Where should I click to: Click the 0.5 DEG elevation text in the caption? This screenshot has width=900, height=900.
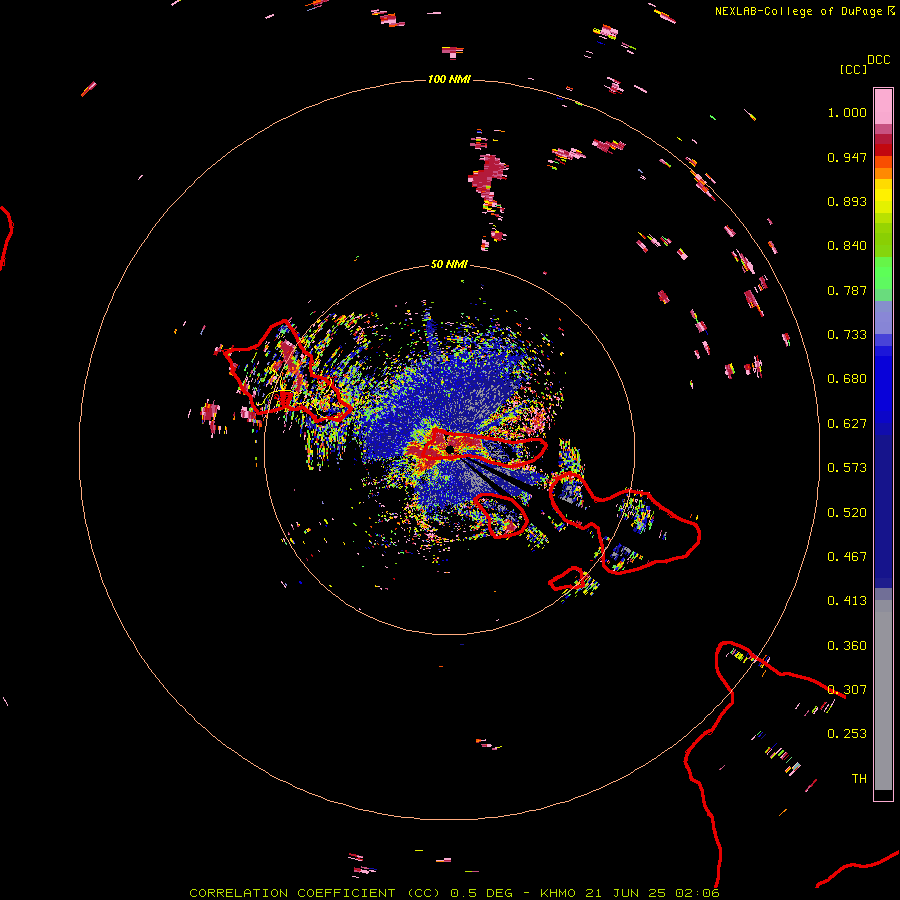pyautogui.click(x=481, y=893)
